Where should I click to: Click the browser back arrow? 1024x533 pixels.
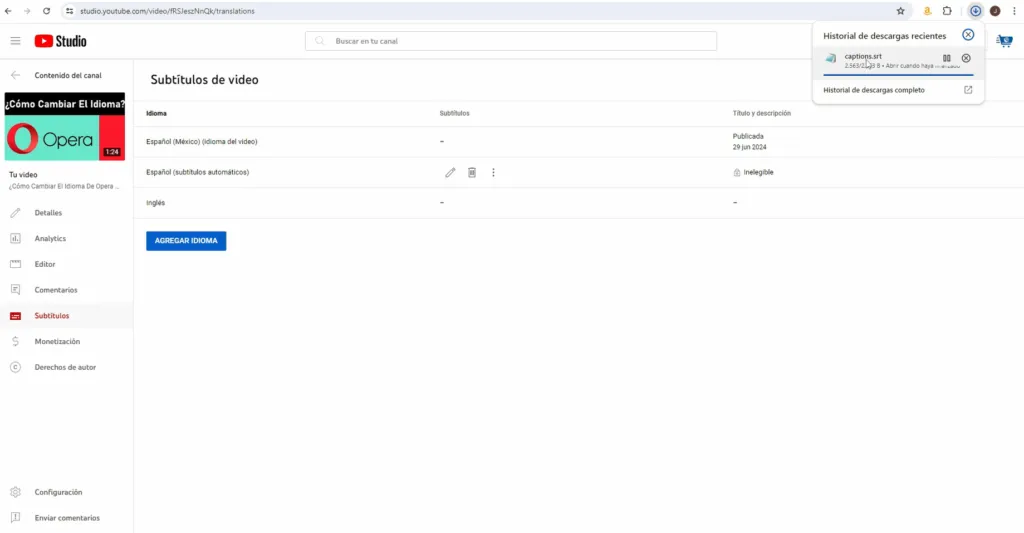click(x=8, y=11)
